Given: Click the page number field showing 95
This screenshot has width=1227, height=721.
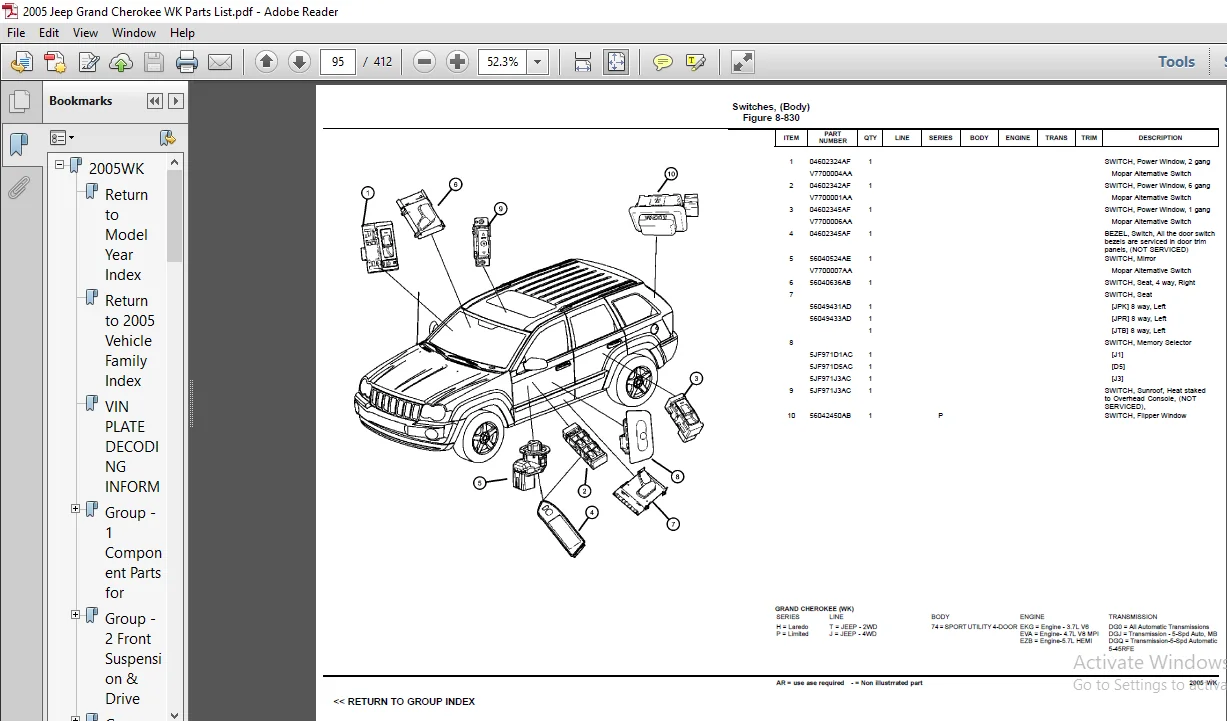Looking at the screenshot, I should click(x=338, y=62).
